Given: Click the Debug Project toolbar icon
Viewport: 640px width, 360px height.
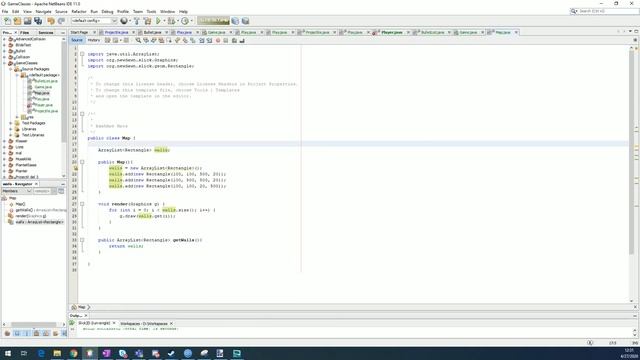Looking at the screenshot, I should pos(171,21).
